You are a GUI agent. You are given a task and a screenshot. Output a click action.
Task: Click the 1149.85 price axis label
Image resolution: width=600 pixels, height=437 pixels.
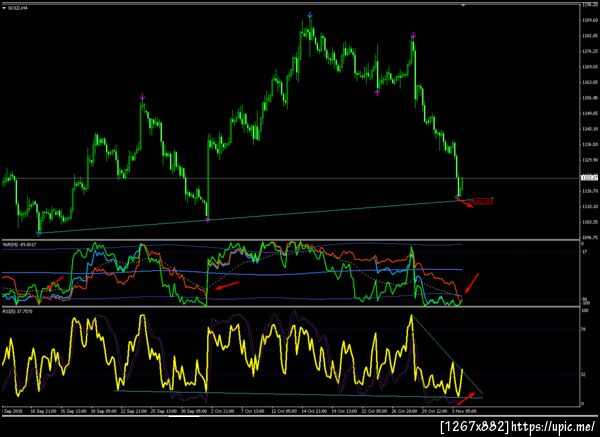click(590, 113)
